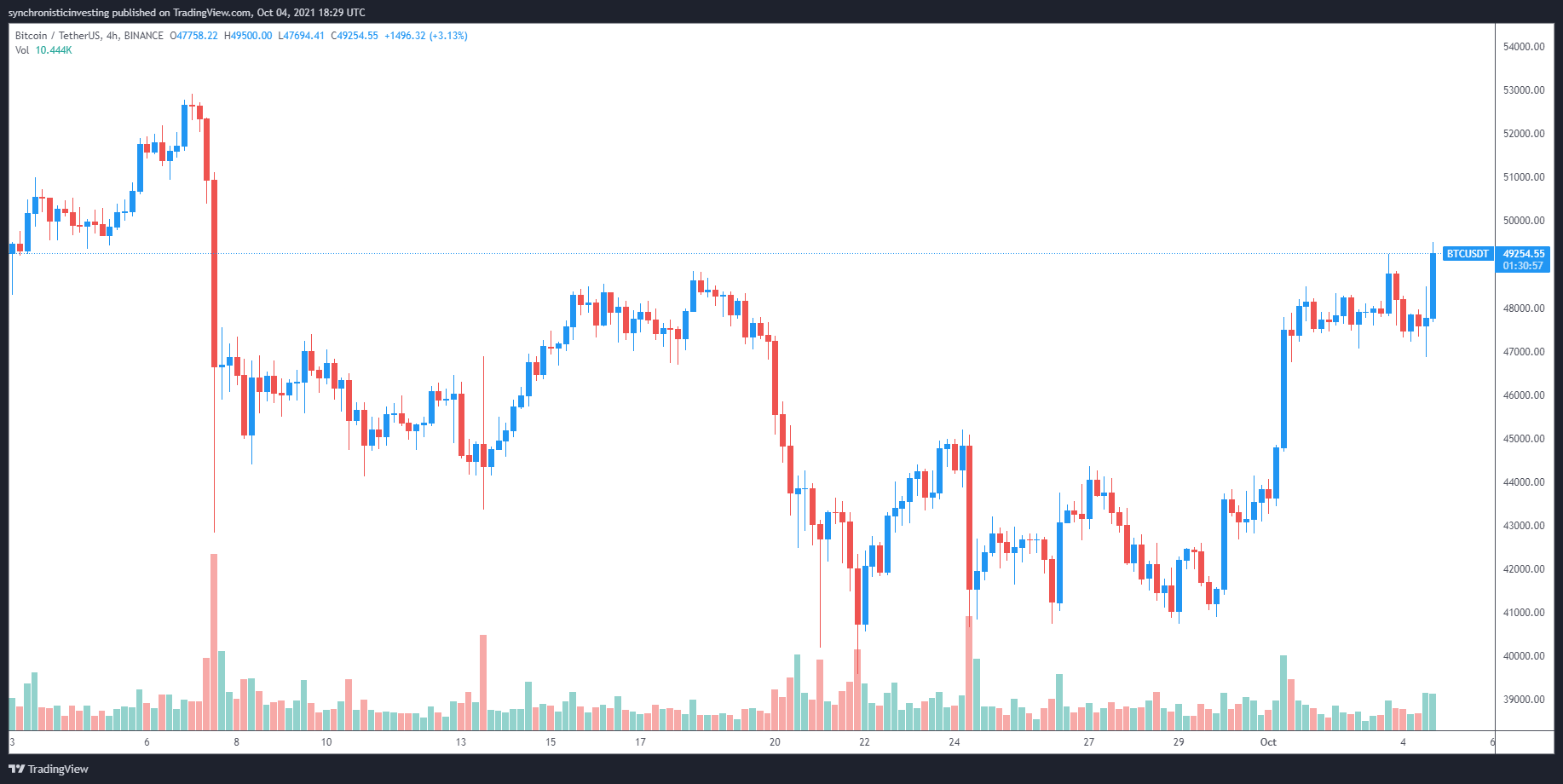The image size is (1563, 784).
Task: Click the Vol 10.444K indicator label
Action: tap(43, 50)
